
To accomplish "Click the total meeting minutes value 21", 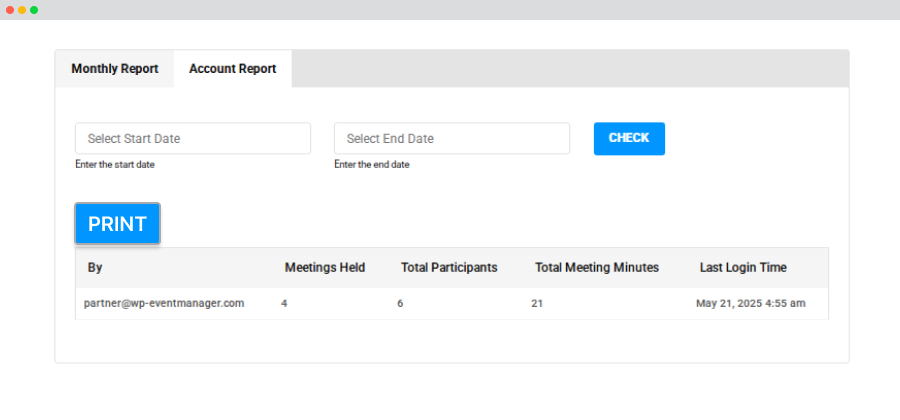I will (x=537, y=304).
